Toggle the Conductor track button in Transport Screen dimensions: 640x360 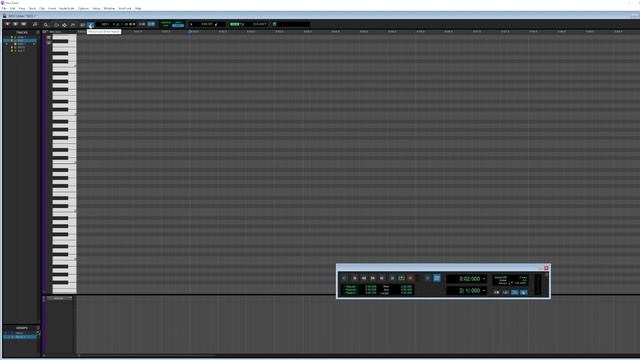(x=524, y=292)
